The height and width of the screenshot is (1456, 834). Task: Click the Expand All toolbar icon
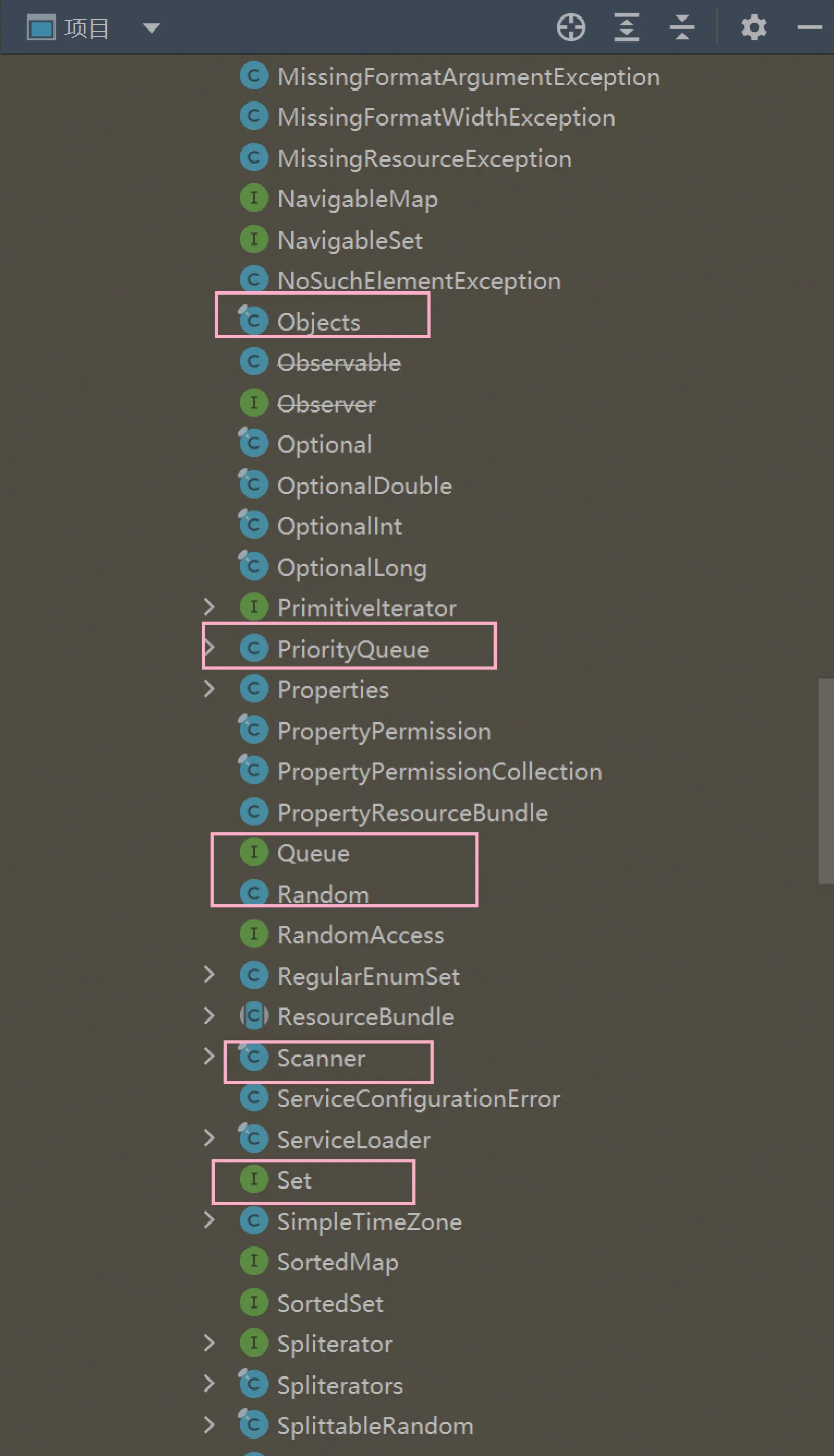(627, 28)
